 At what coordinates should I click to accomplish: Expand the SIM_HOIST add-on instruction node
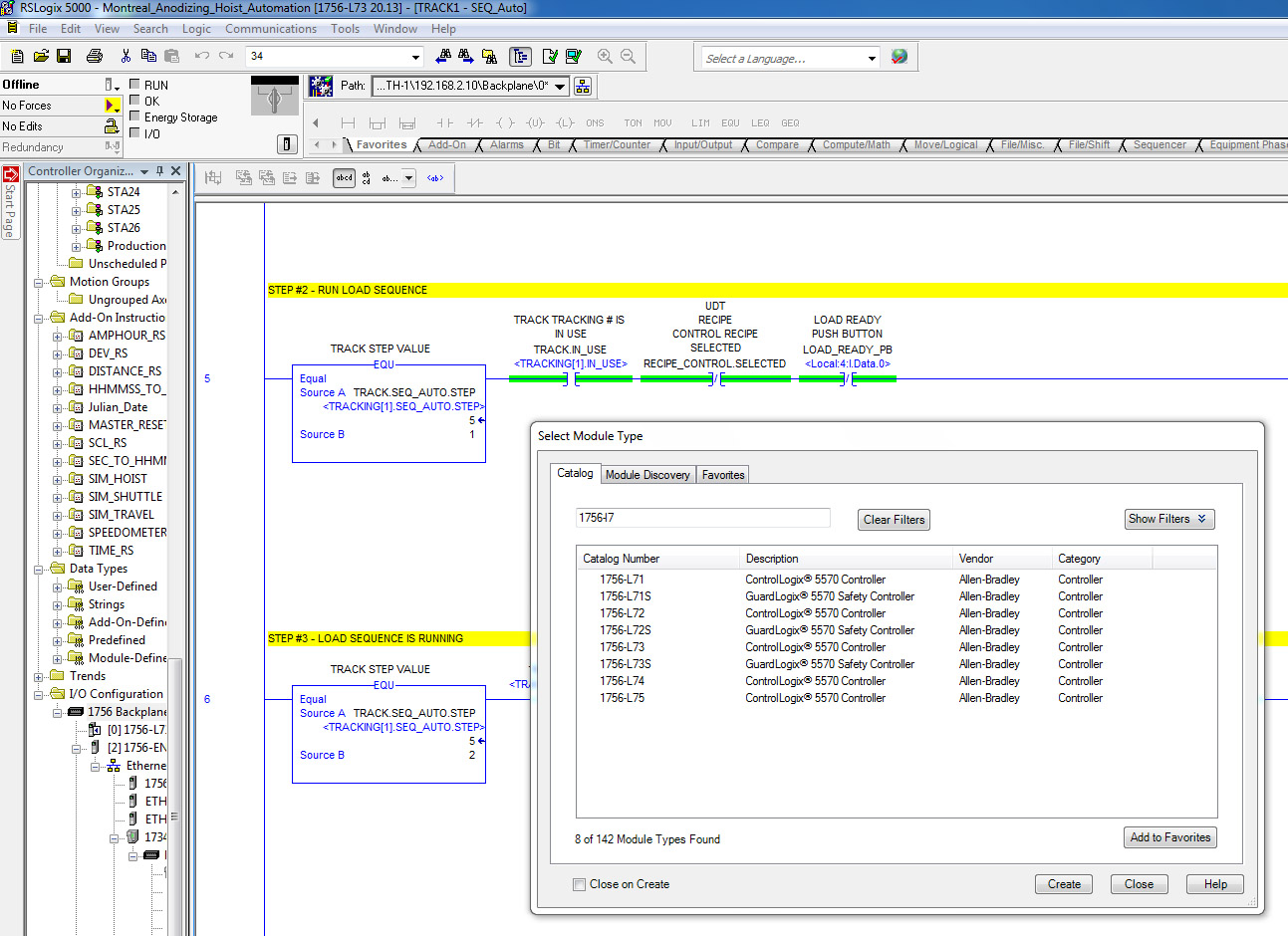[x=57, y=479]
